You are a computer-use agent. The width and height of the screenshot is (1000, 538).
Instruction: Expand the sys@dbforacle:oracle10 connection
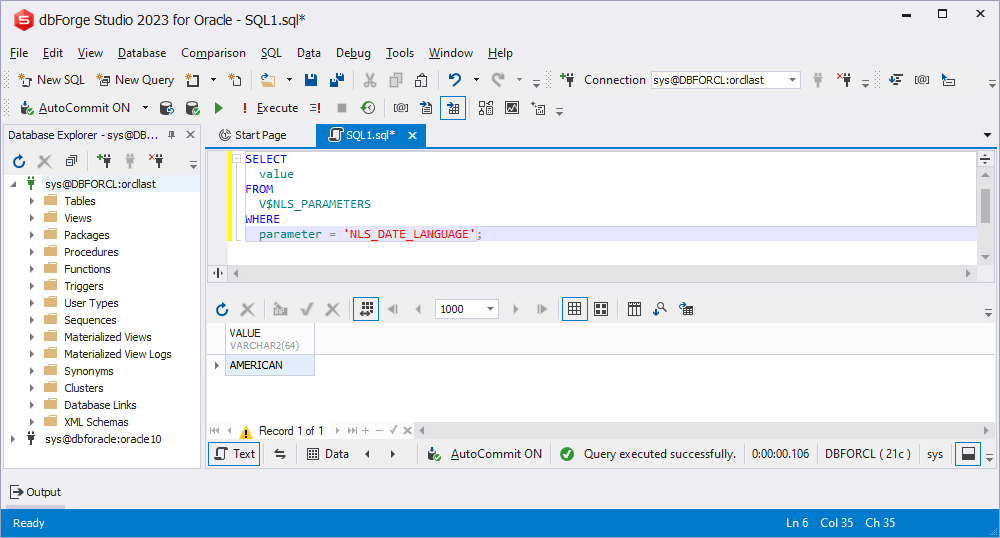[13, 439]
